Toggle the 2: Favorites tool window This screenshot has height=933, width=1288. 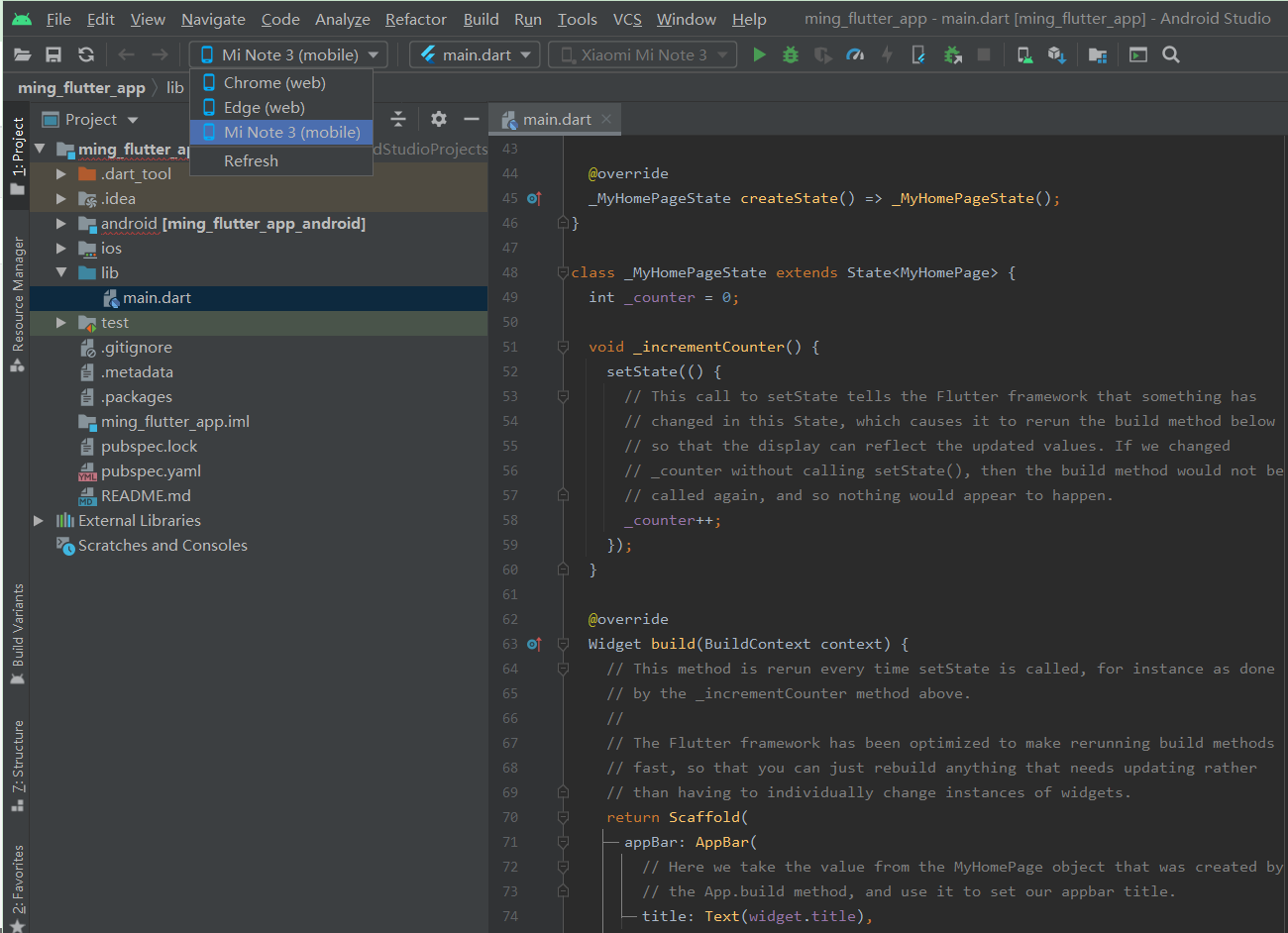[17, 887]
